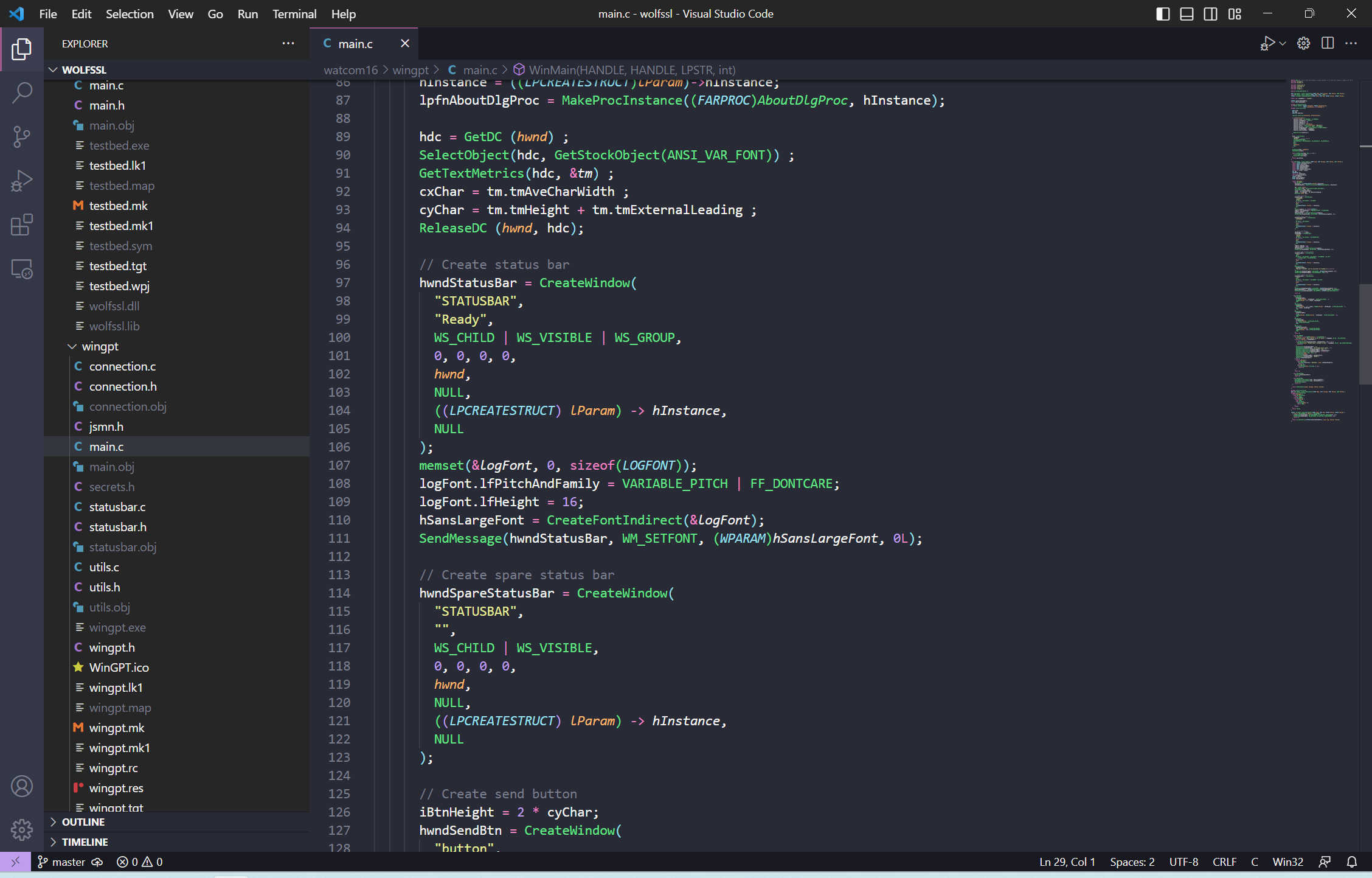Screen dimensions: 1372x878
Task: Split the editor to the right
Action: 1328,43
